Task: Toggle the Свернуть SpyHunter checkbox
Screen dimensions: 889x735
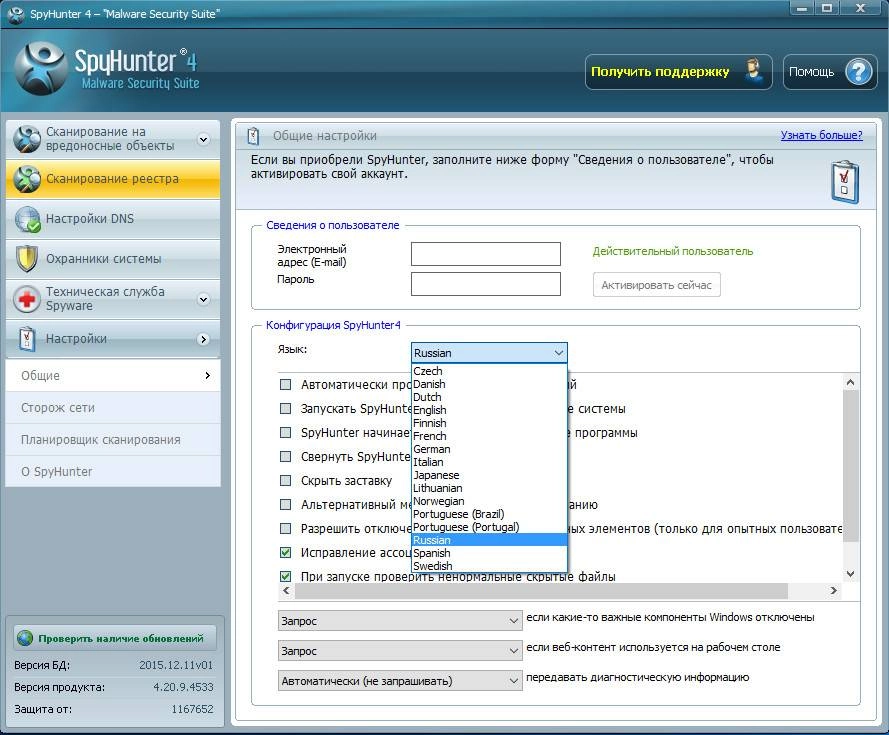Action: tap(286, 457)
